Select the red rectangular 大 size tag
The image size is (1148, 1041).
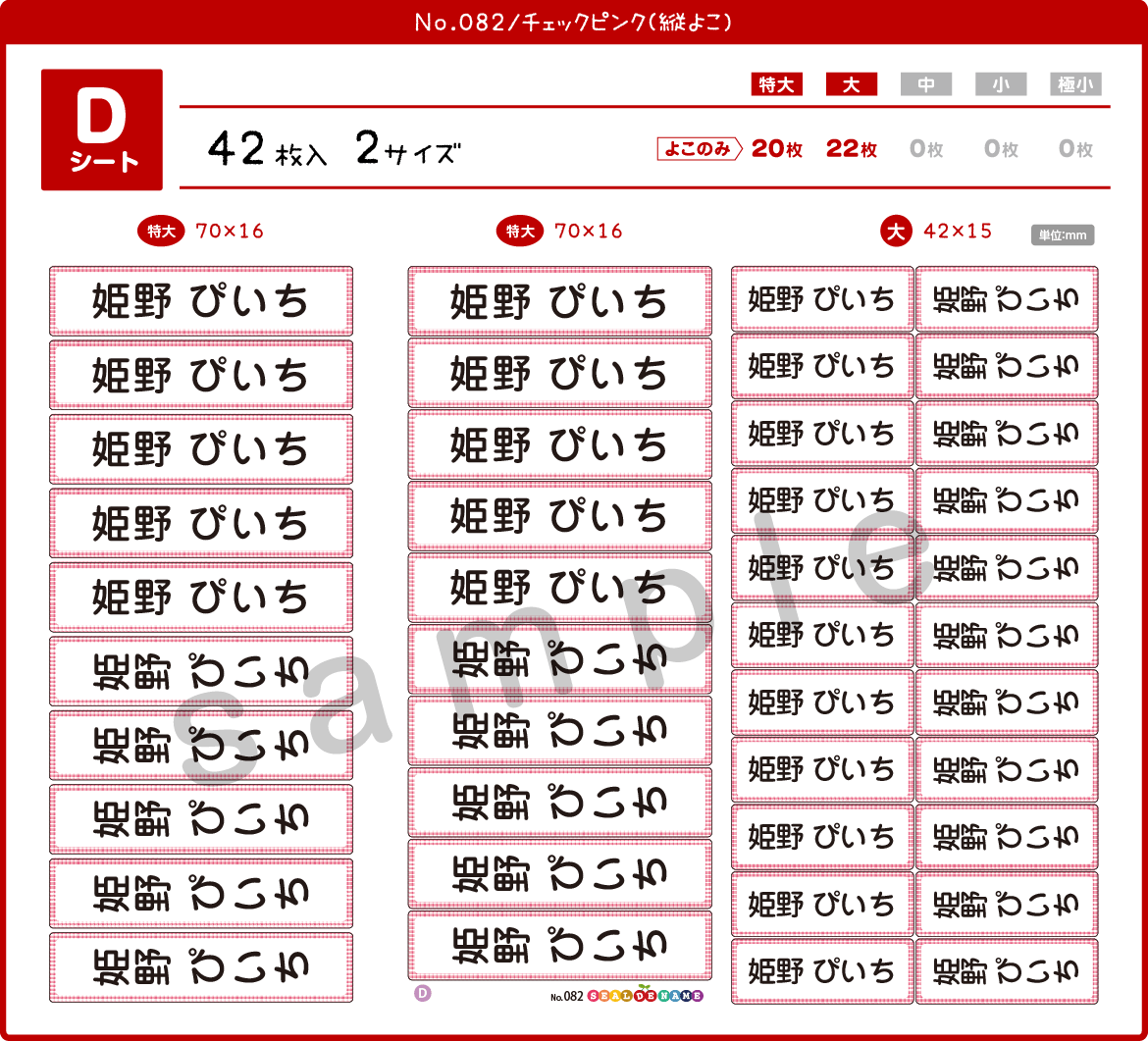(852, 84)
